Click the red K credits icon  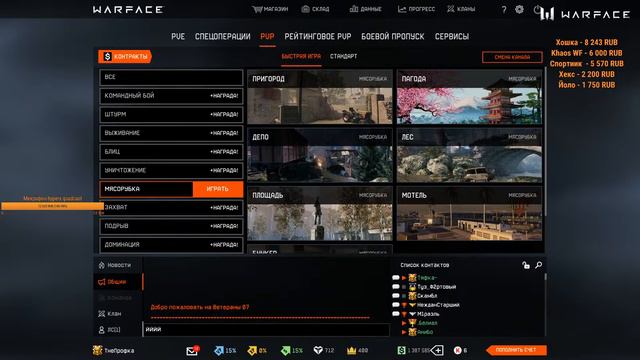pos(458,350)
